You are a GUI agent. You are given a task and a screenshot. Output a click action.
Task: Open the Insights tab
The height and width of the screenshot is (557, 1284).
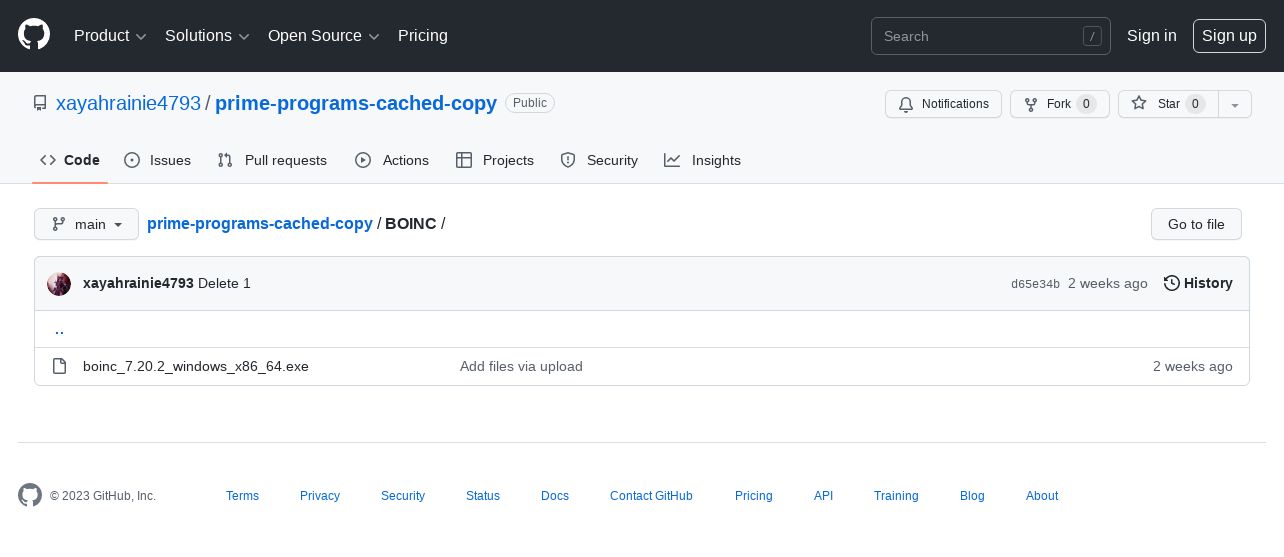click(x=702, y=160)
